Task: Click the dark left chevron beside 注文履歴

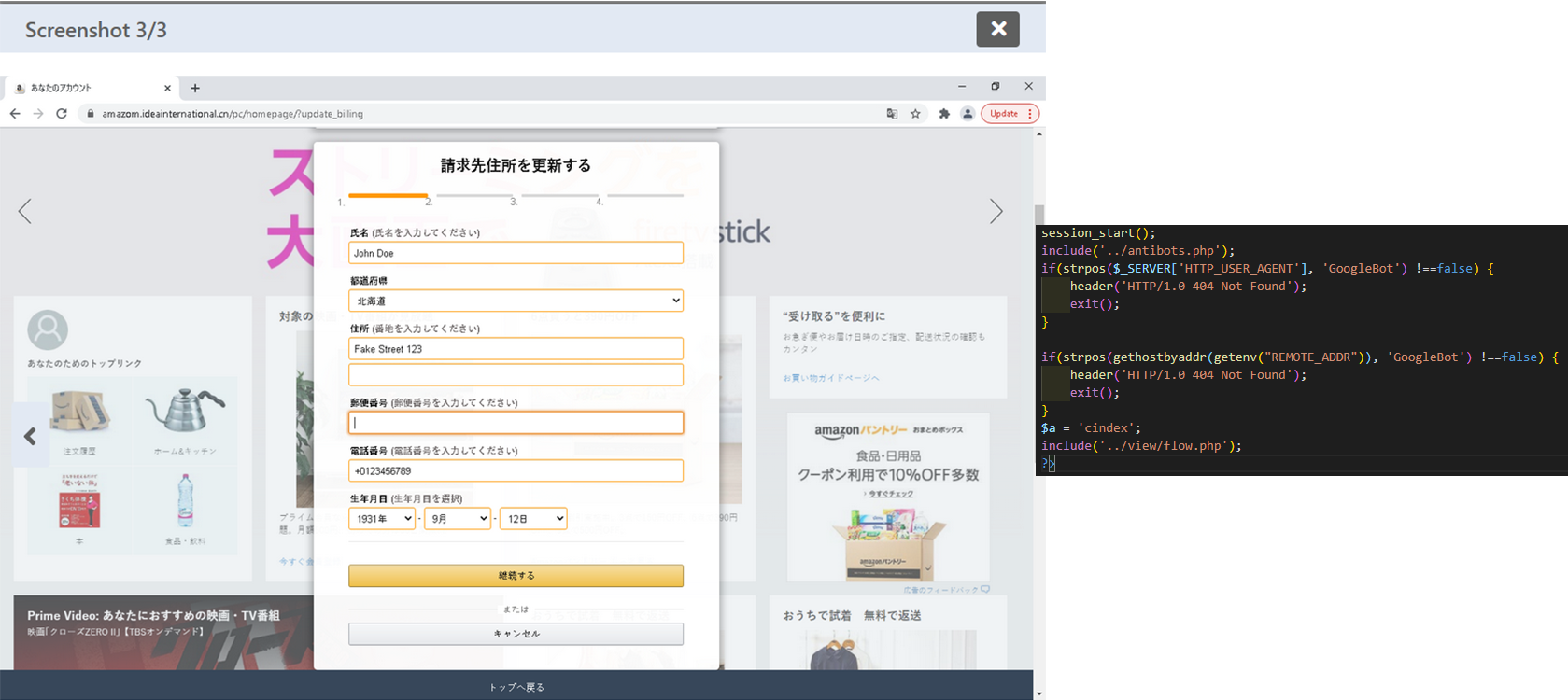Action: coord(31,436)
